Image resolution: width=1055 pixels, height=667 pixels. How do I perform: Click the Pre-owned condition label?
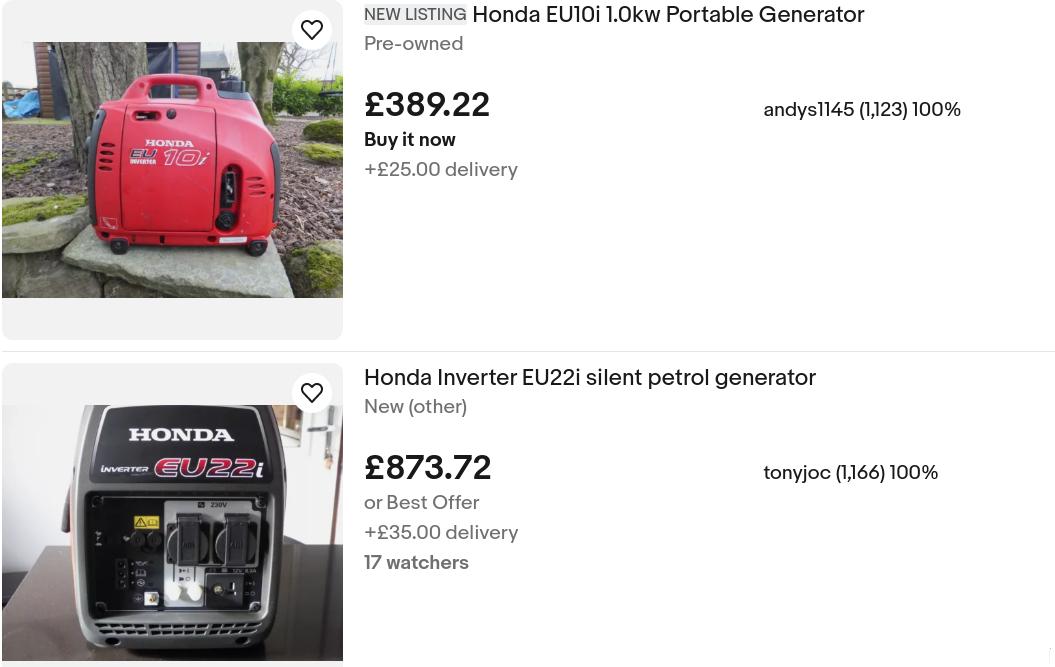[x=413, y=44]
